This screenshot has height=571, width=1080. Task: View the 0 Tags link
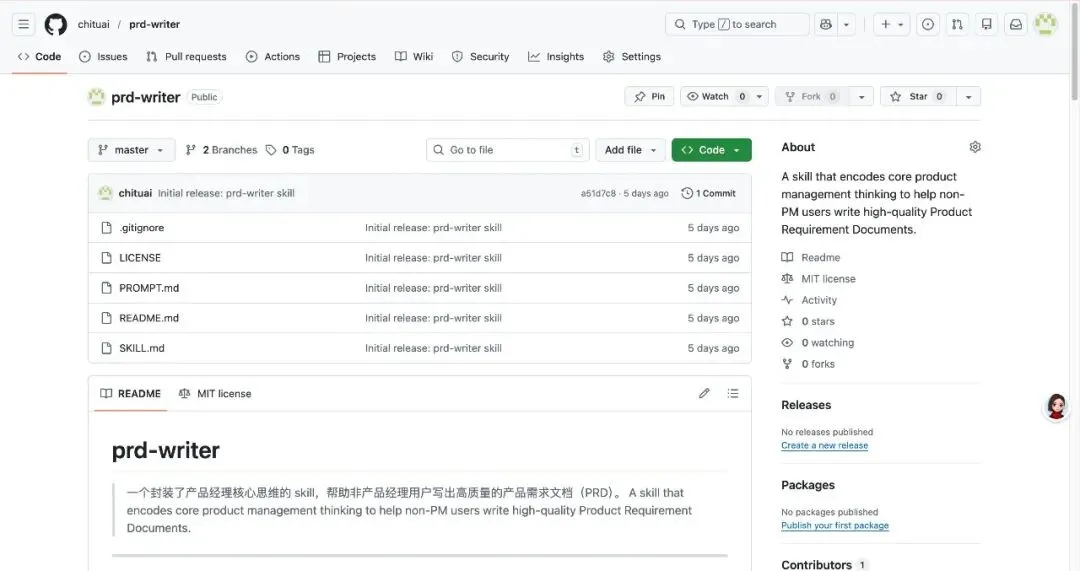[290, 149]
